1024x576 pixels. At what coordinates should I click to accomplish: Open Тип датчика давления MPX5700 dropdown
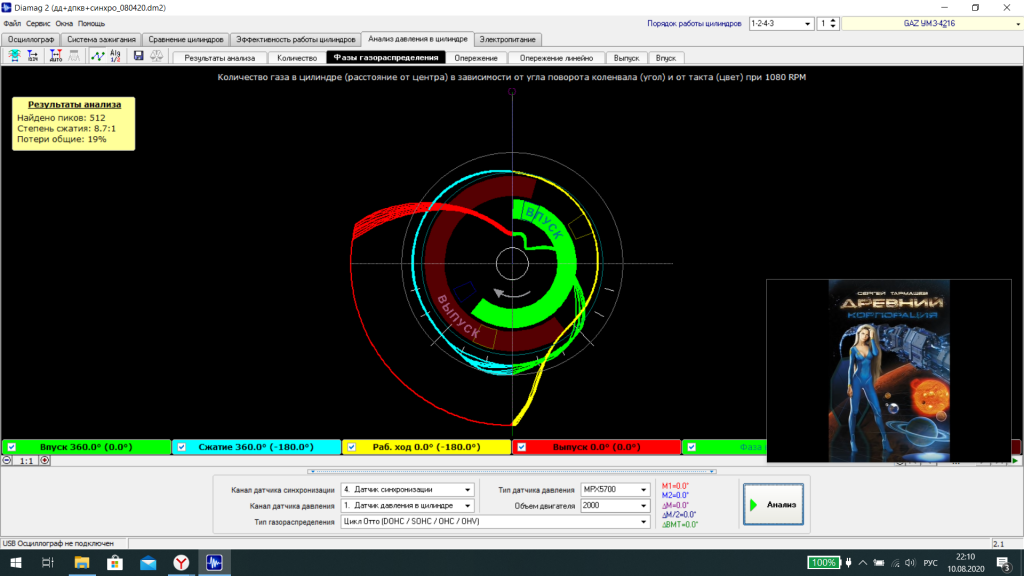pyautogui.click(x=643, y=489)
